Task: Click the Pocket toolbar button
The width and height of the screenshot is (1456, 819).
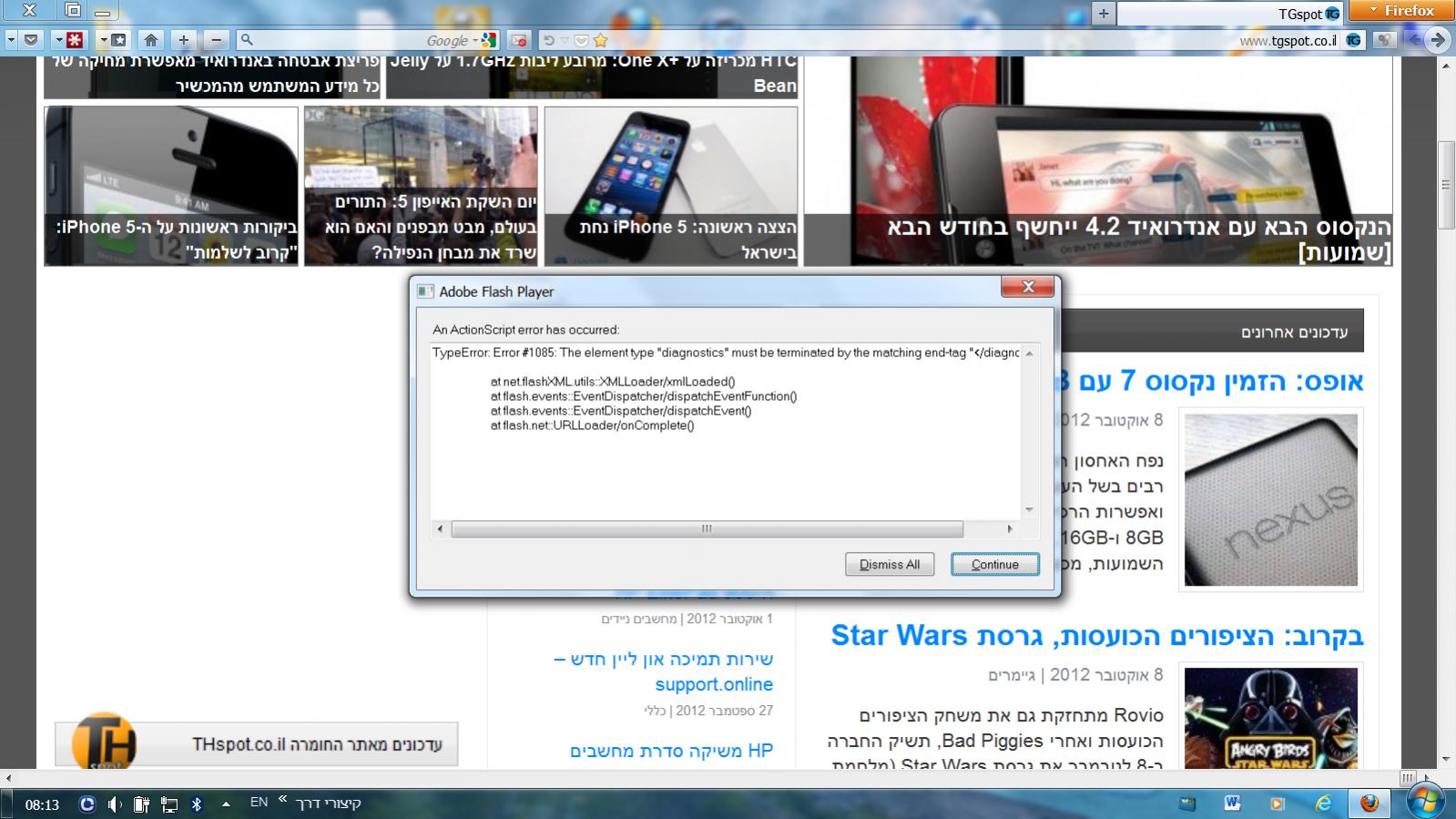Action: (31, 40)
